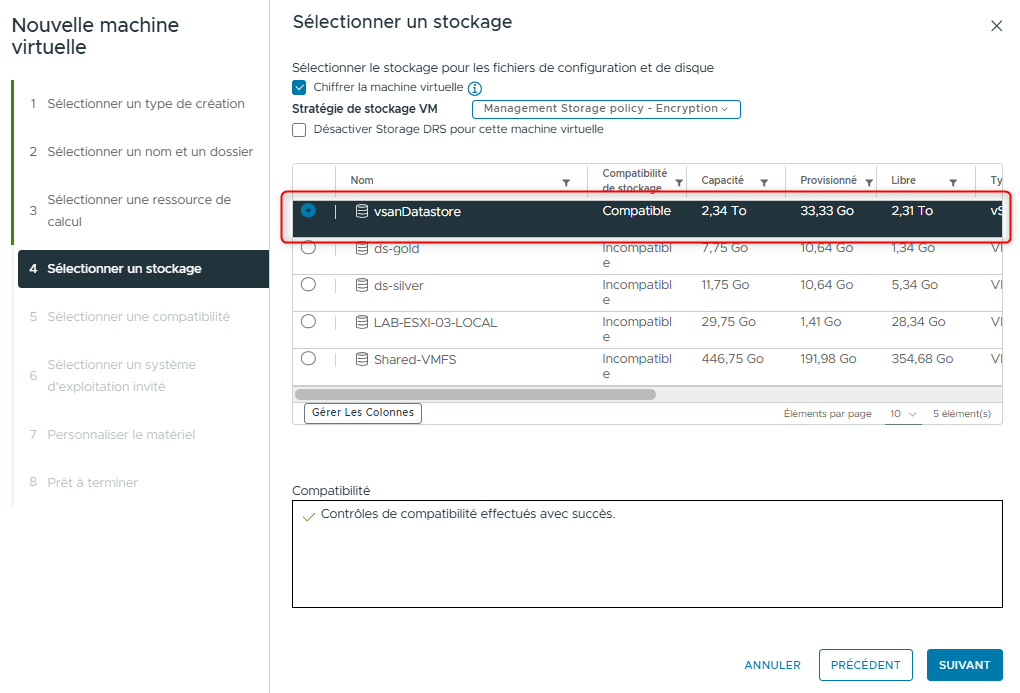The width and height of the screenshot is (1020, 693).
Task: Select the ds-gold datastore radio button
Action: (x=308, y=247)
